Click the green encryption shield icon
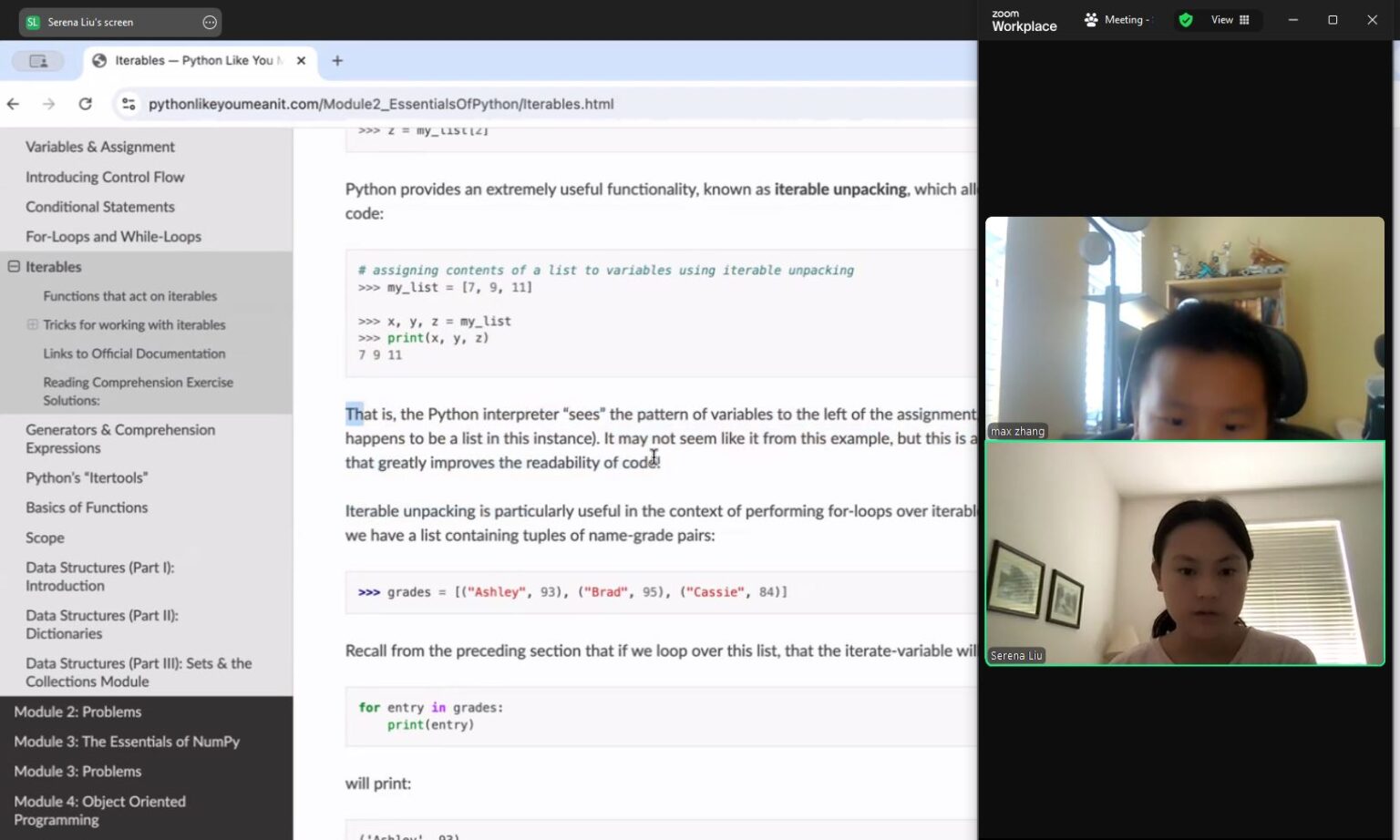The width and height of the screenshot is (1400, 840). point(1186,20)
